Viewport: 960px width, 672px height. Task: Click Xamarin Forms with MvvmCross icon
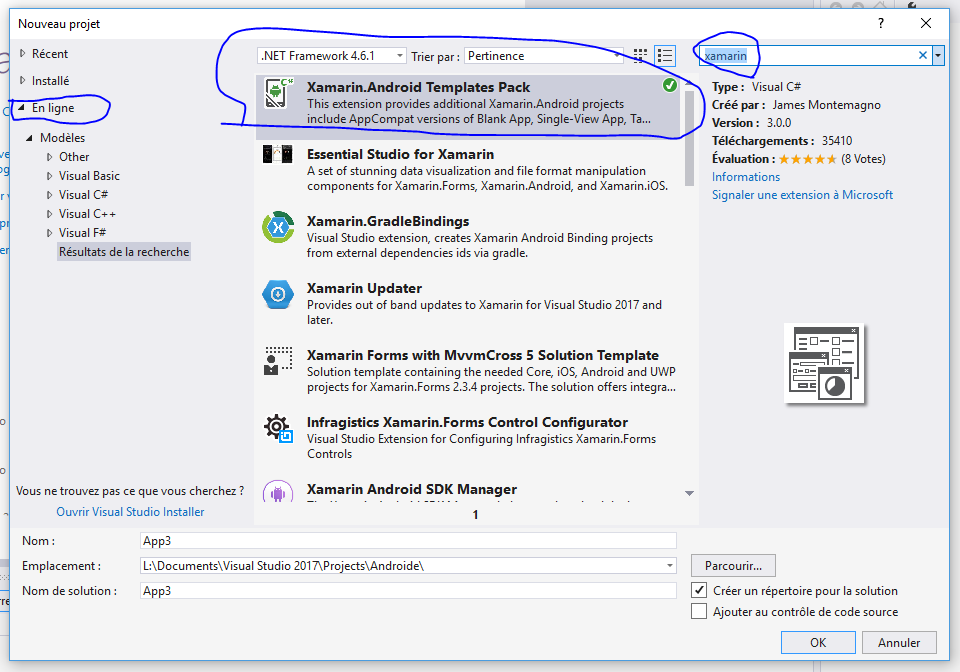coord(278,360)
